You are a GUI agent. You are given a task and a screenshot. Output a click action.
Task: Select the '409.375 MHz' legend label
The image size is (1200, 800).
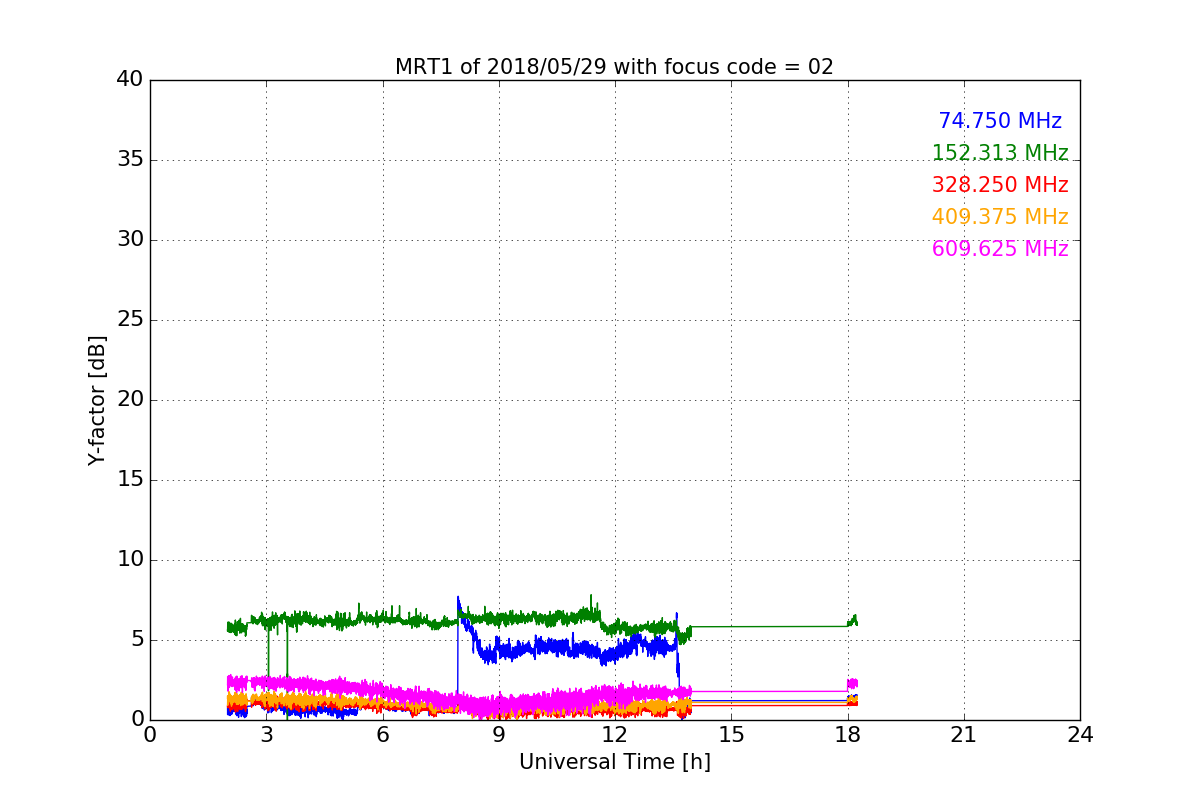(1000, 217)
